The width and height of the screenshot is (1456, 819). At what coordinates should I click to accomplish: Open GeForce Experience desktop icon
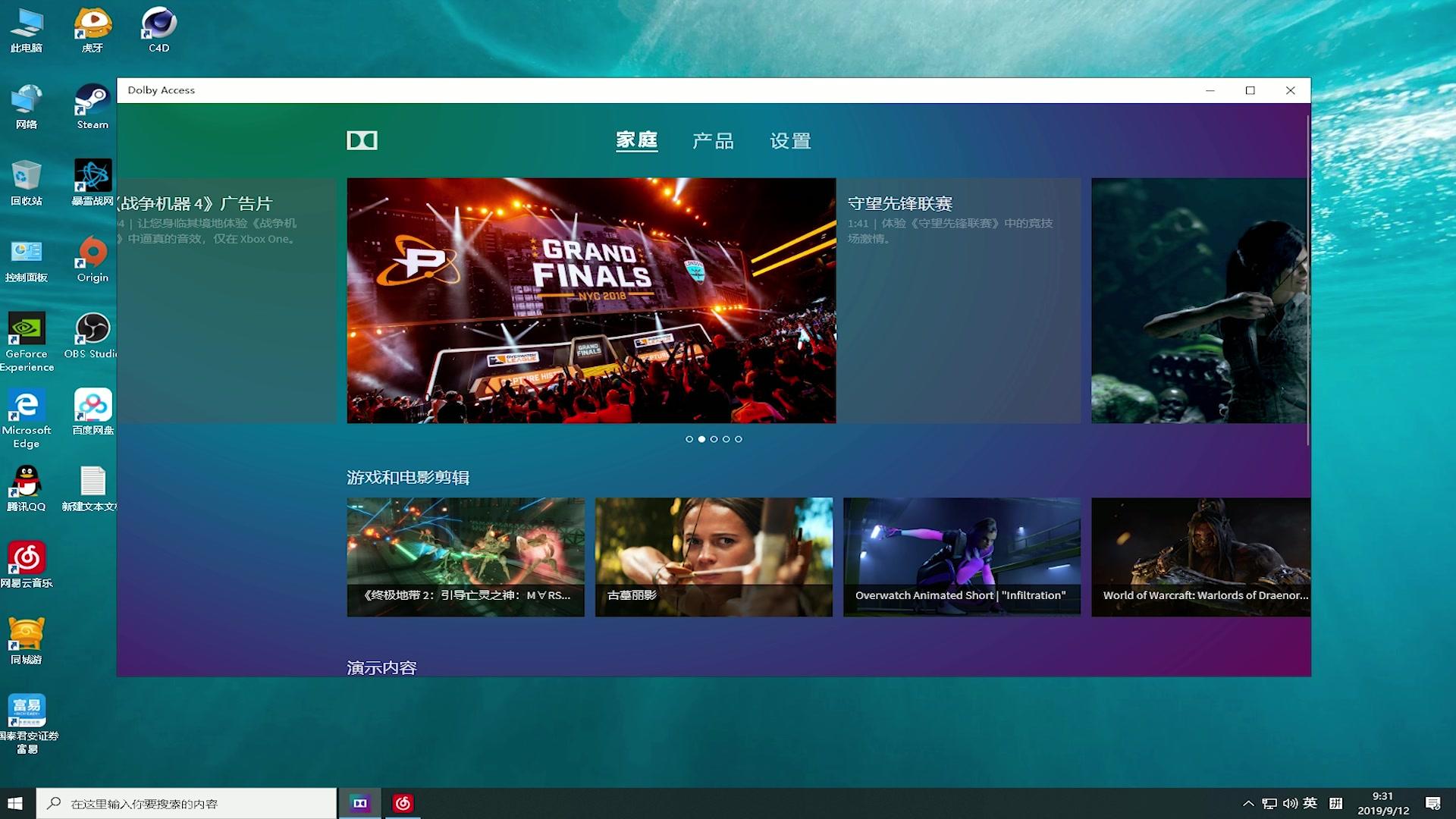pyautogui.click(x=27, y=342)
